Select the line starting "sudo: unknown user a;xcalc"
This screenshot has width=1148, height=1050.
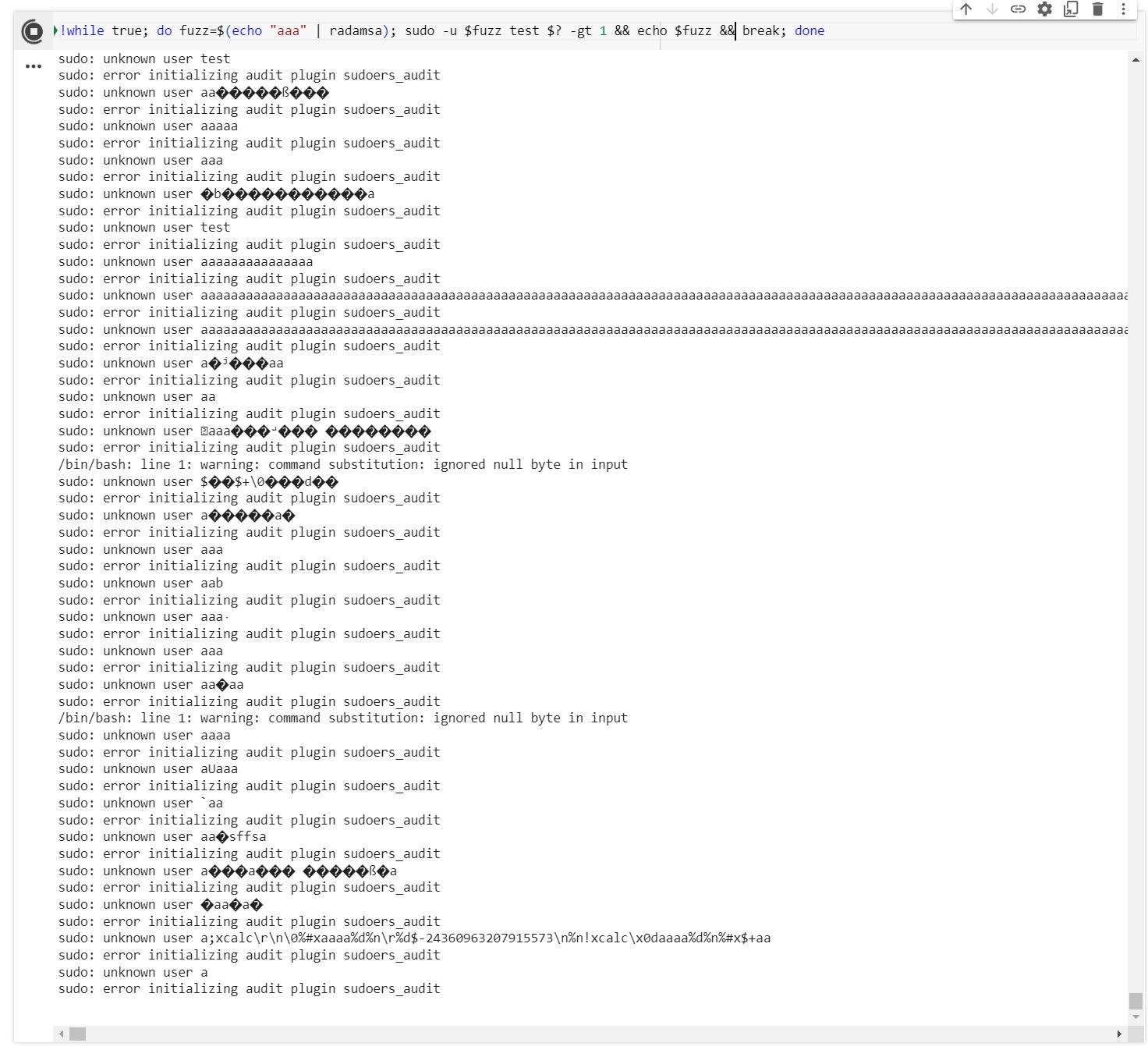414,938
